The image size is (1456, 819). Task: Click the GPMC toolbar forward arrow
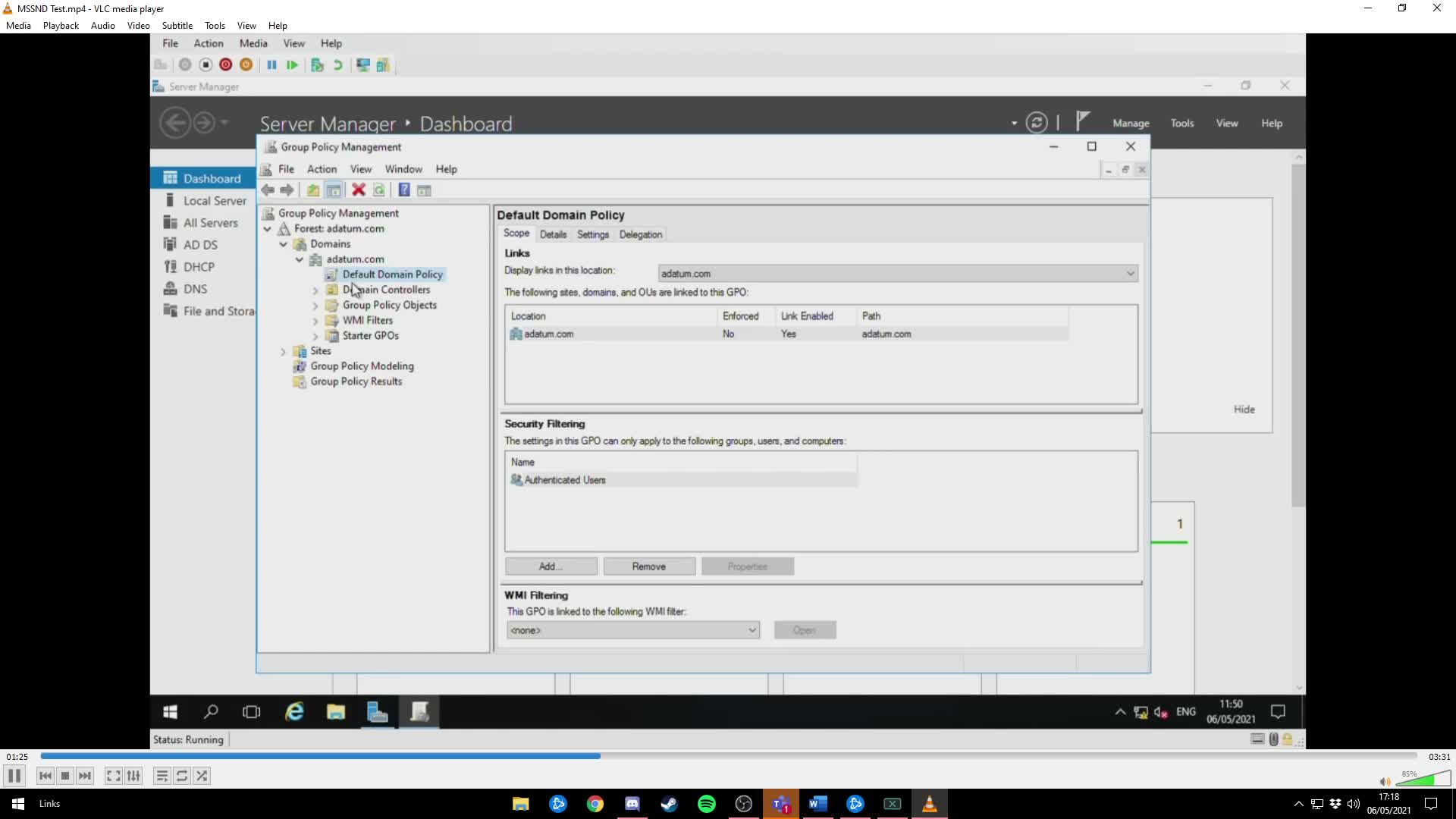click(x=287, y=190)
